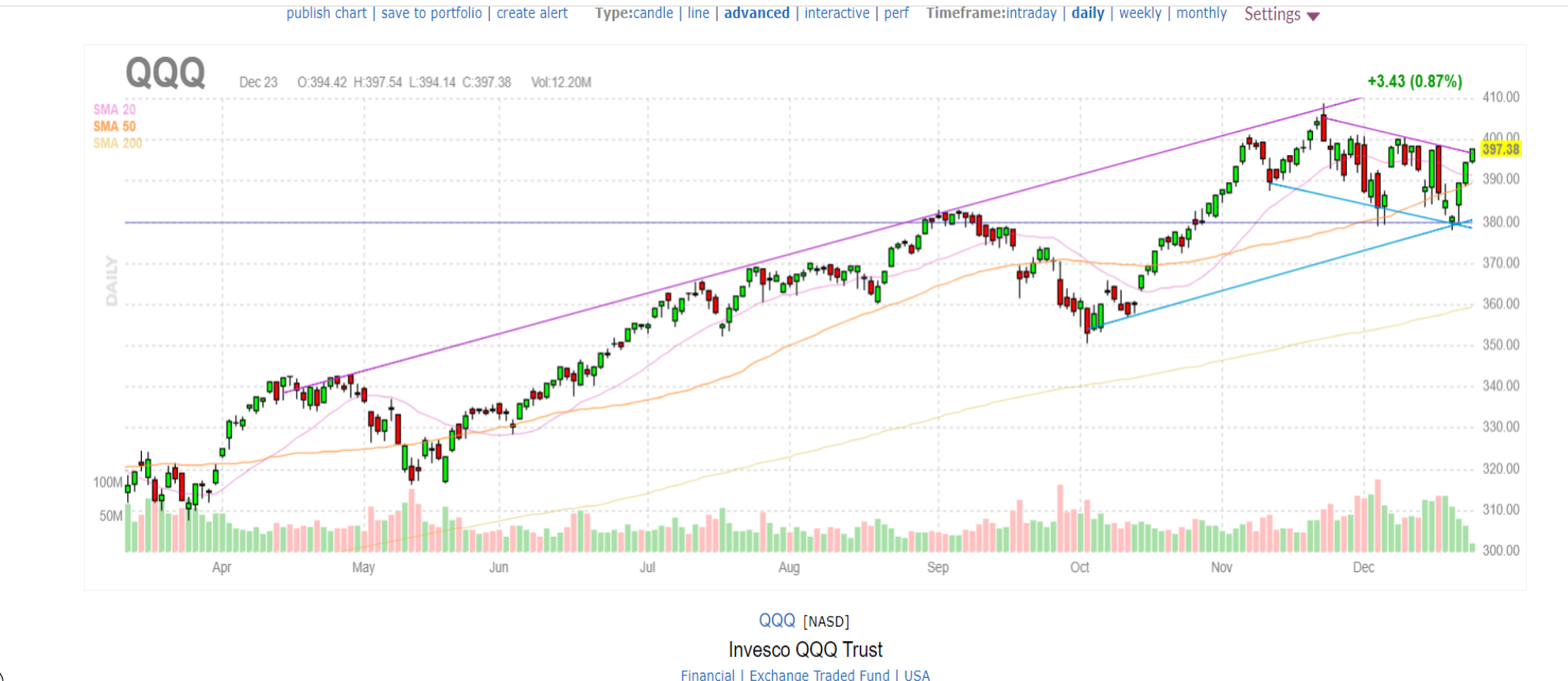Click the 'Aug' month axis label
Viewport: 1568px width, 681px height.
(789, 567)
